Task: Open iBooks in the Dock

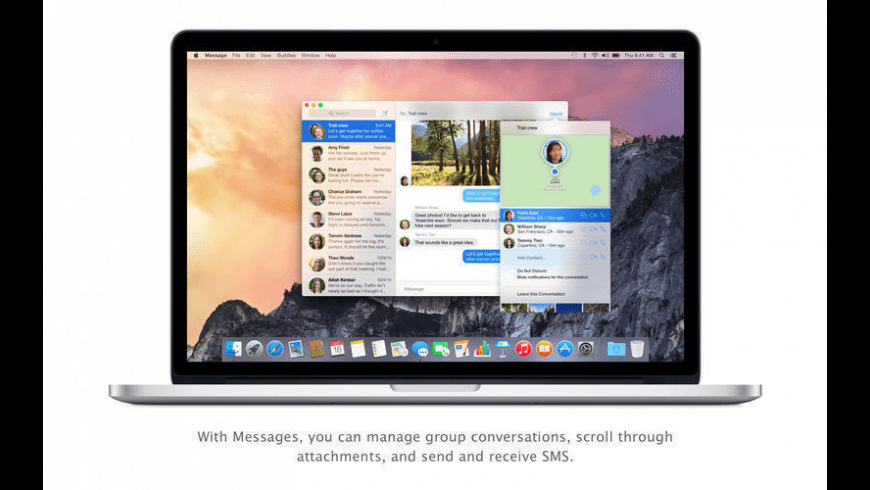Action: [544, 348]
